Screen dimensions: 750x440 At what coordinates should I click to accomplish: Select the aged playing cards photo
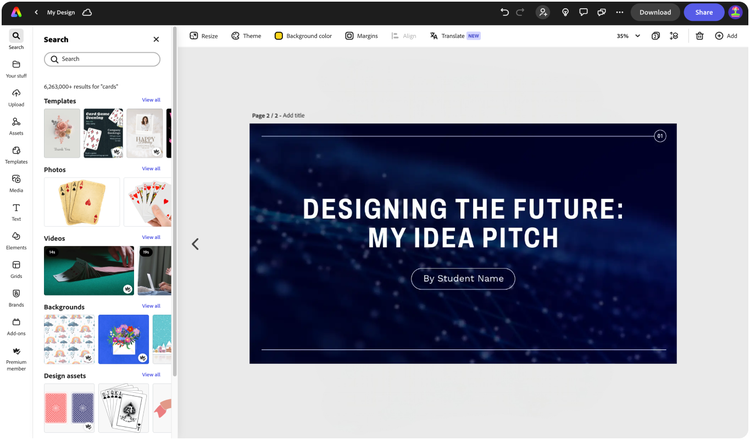[82, 202]
